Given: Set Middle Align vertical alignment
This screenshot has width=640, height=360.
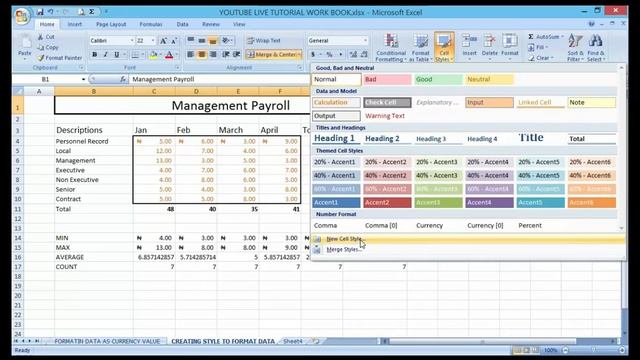Looking at the screenshot, I should point(202,40).
